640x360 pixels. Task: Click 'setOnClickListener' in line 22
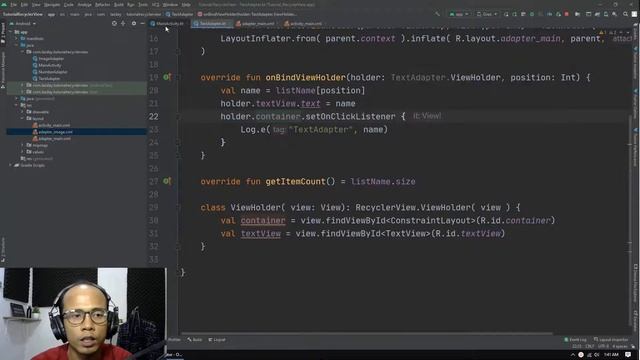pos(350,117)
